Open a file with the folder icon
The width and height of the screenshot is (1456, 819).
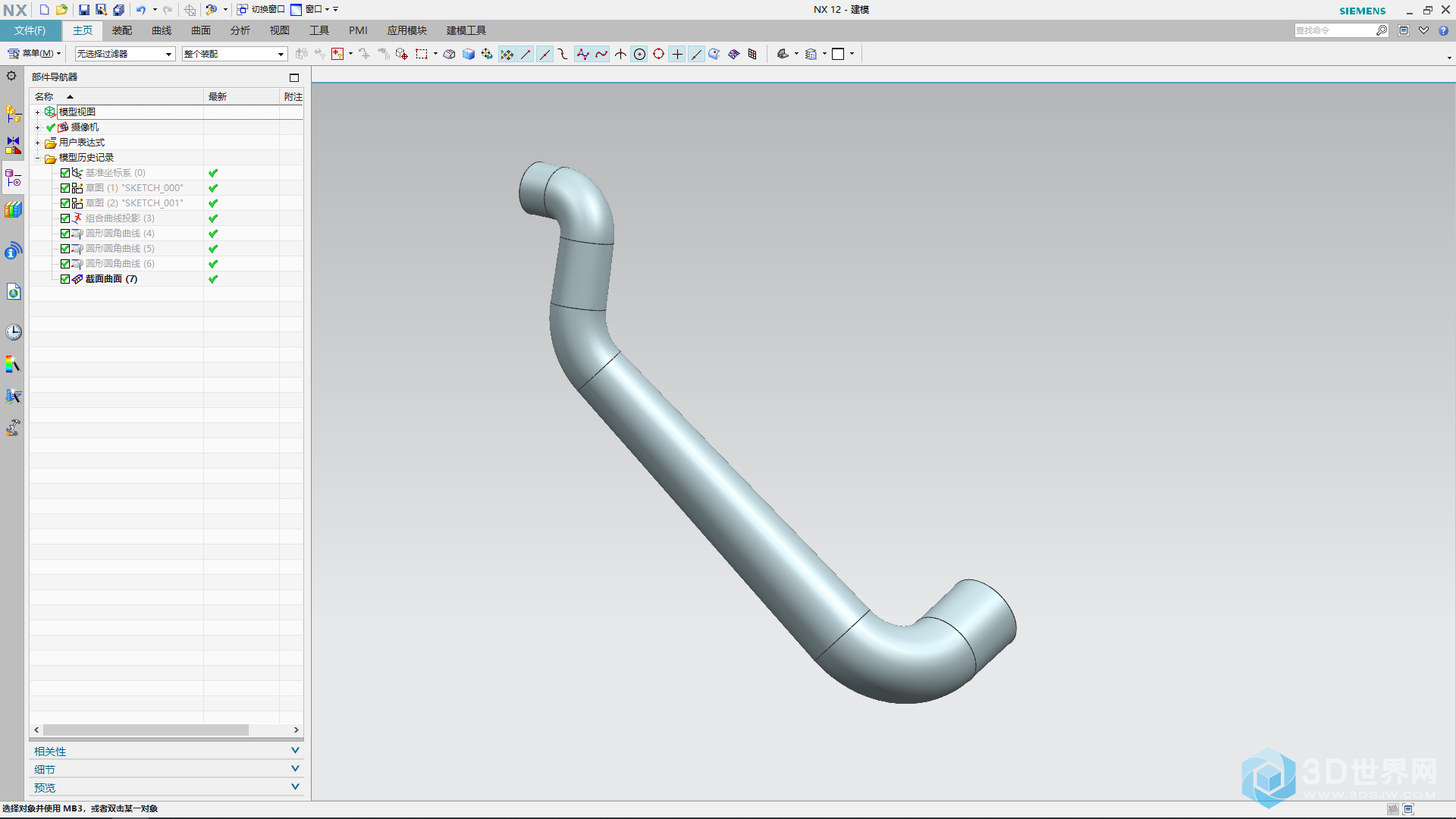(x=62, y=10)
